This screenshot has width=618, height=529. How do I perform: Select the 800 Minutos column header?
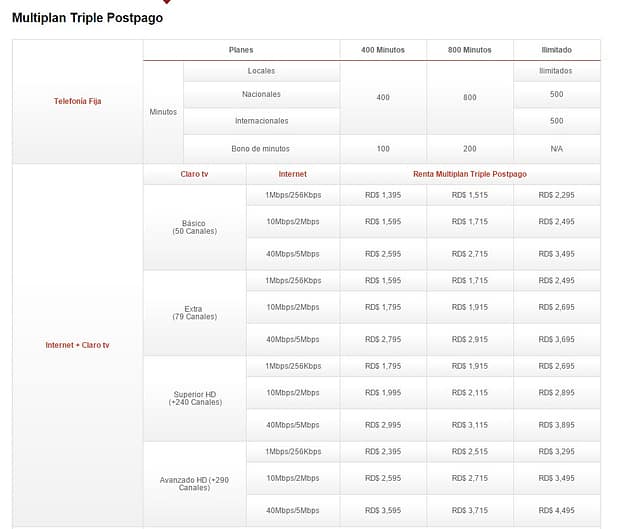pos(469,49)
